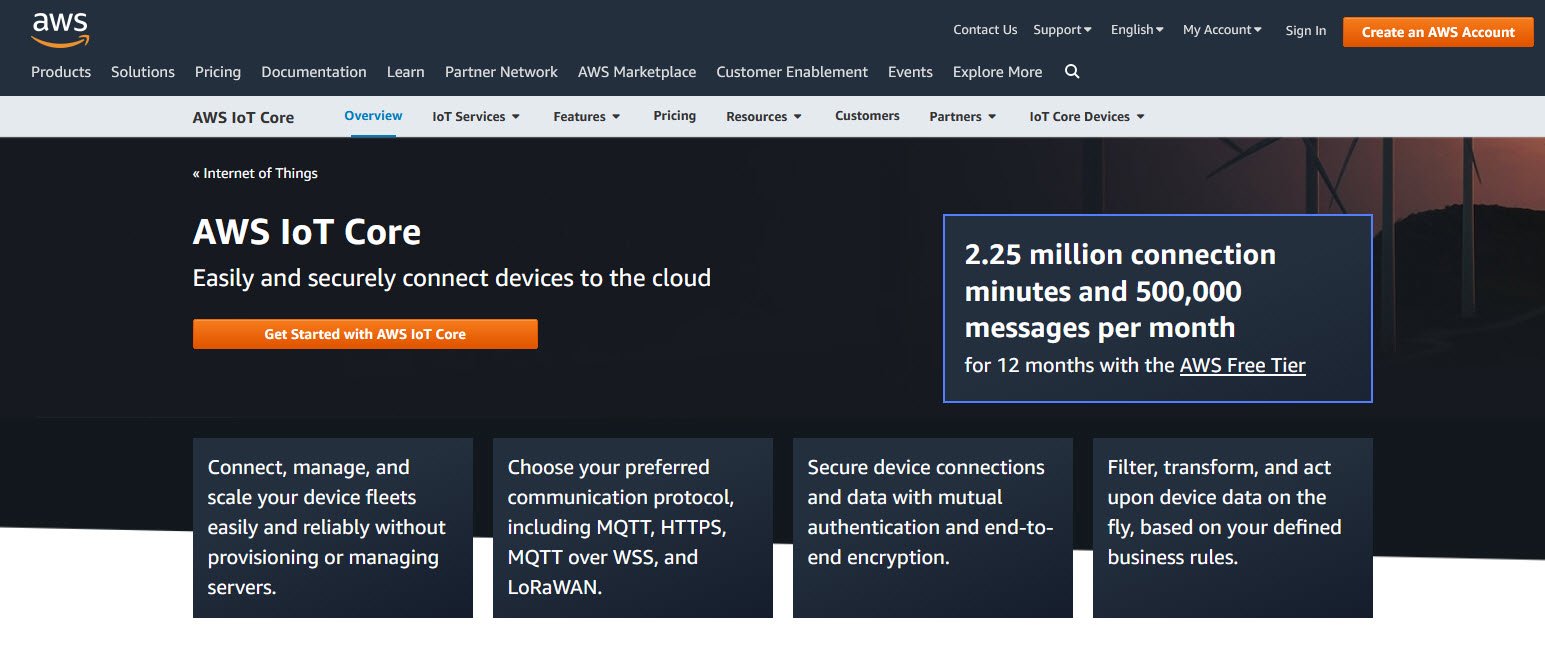This screenshot has height=645, width=1545.
Task: Open the Products menu
Action: [x=61, y=72]
